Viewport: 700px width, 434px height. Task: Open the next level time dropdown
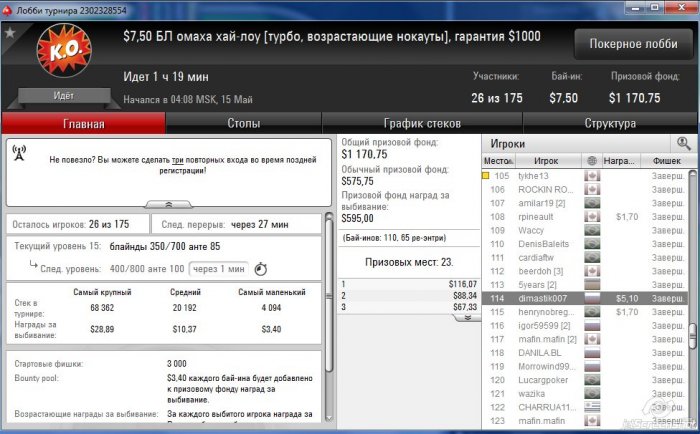(219, 269)
